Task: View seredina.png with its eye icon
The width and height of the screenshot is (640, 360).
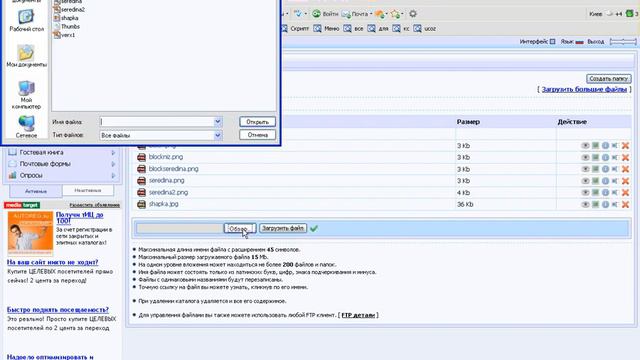Action: point(585,181)
